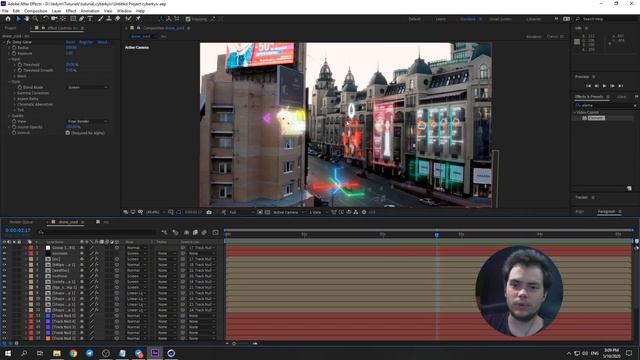Click the Register link for Deep Glow

pyautogui.click(x=86, y=42)
